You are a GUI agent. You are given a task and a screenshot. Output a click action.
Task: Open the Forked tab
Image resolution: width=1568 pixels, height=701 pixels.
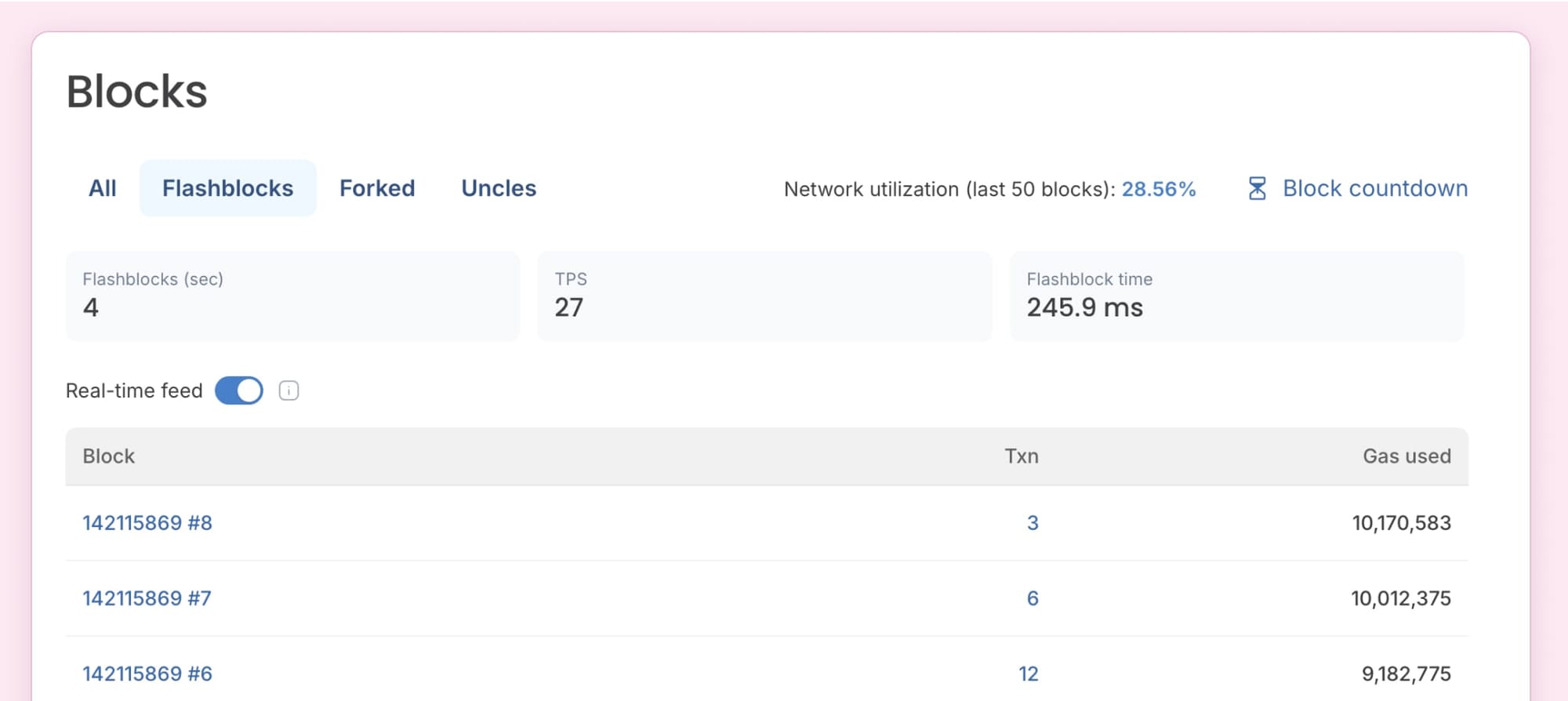(377, 188)
